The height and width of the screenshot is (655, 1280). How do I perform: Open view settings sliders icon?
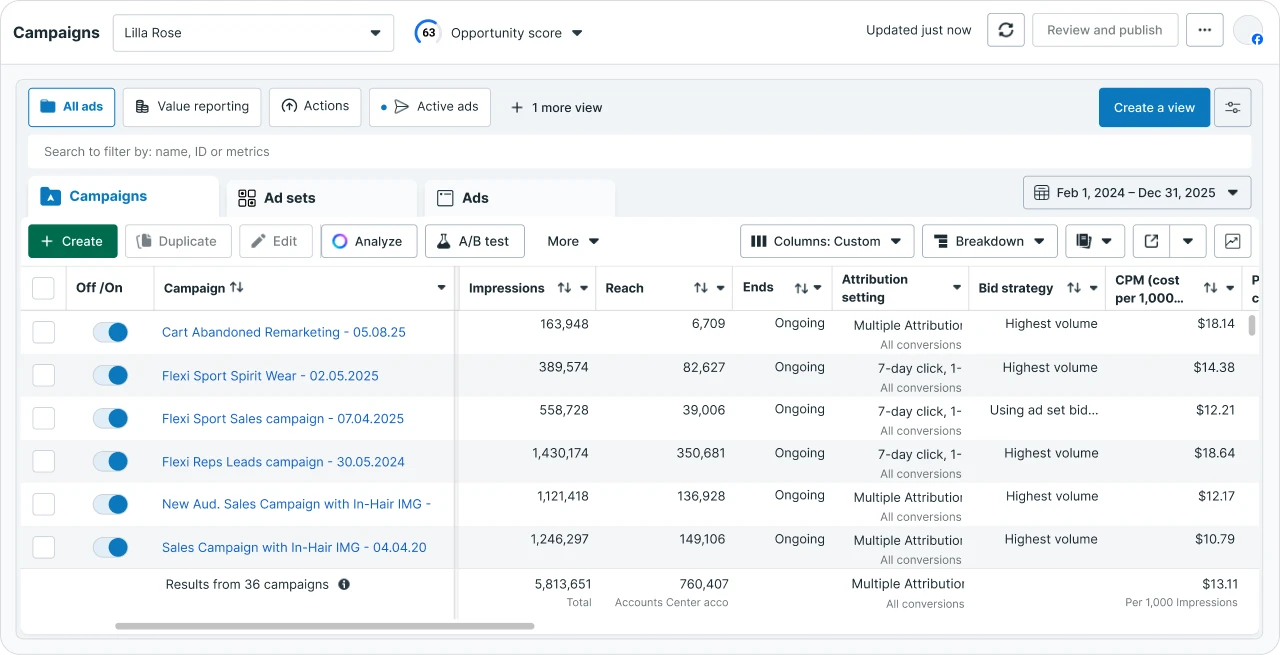click(x=1233, y=108)
